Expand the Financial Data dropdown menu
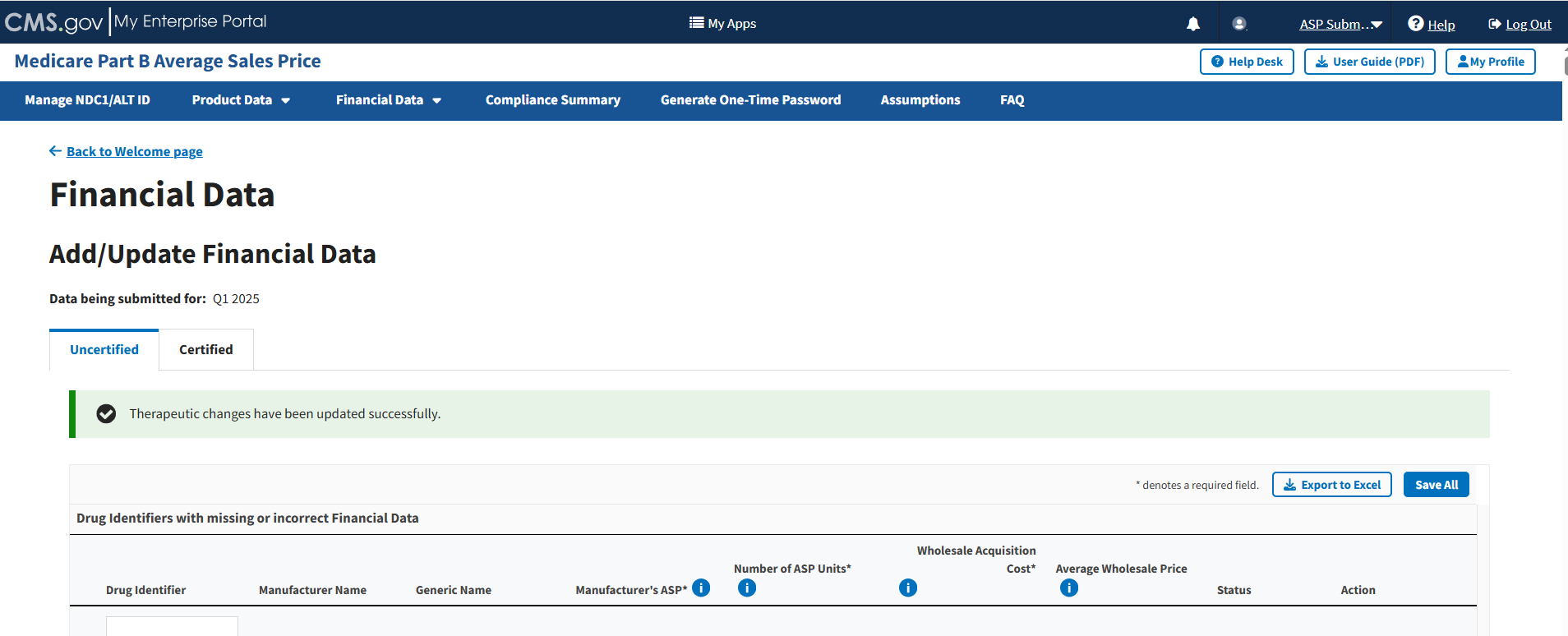1568x636 pixels. coord(389,100)
